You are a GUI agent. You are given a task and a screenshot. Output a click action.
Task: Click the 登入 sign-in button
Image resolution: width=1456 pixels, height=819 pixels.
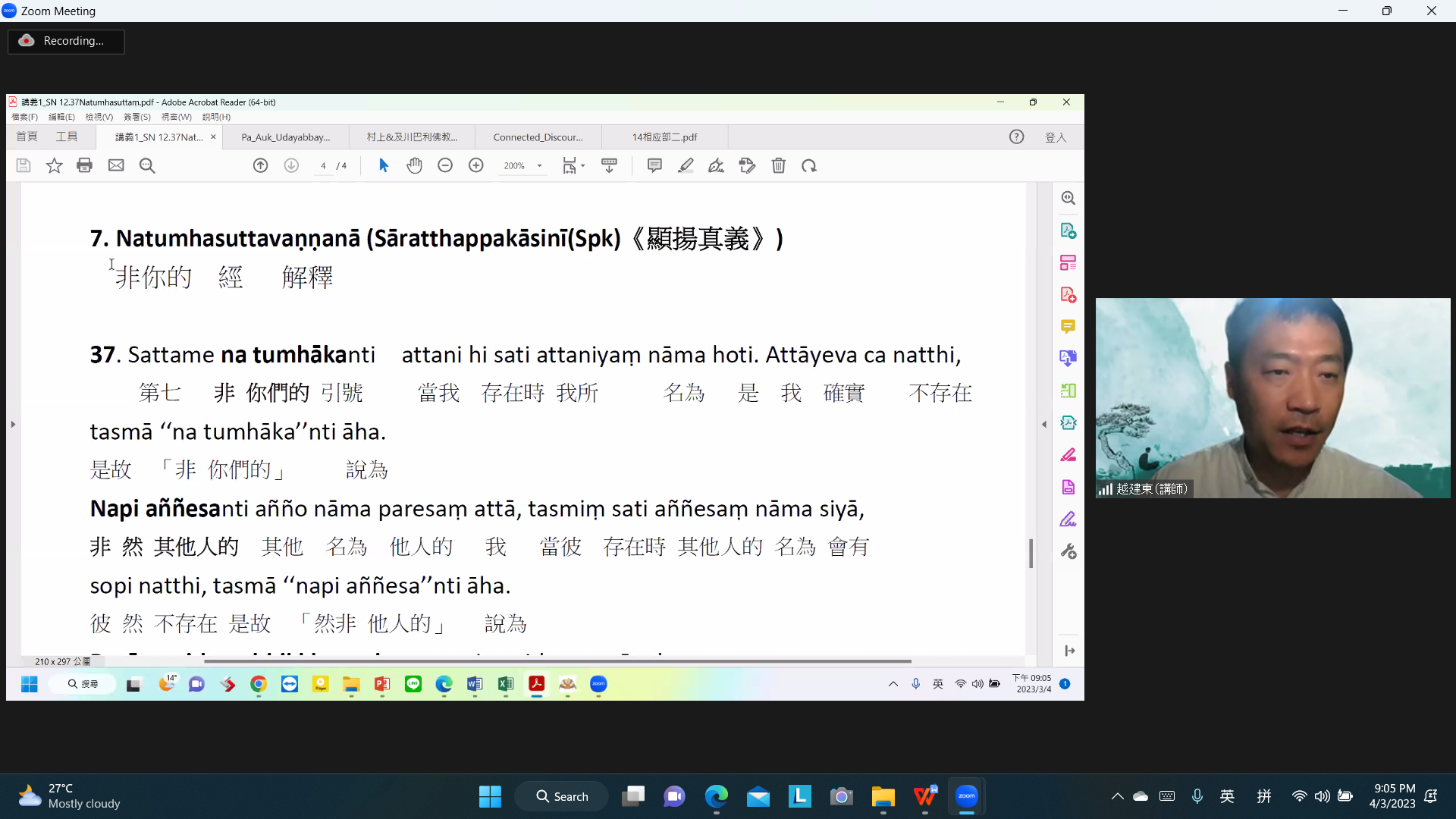1055,137
